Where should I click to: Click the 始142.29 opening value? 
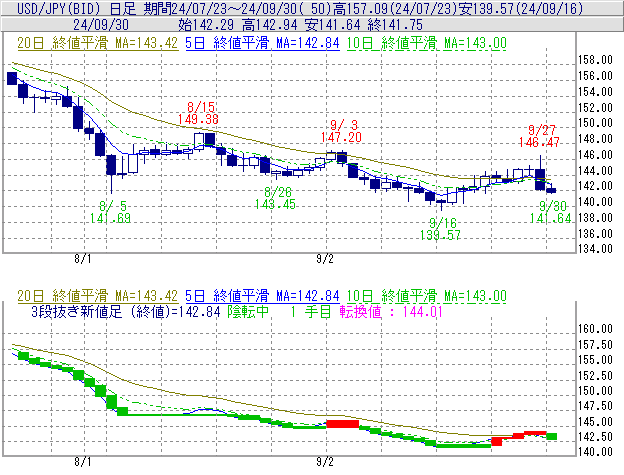tap(206, 25)
